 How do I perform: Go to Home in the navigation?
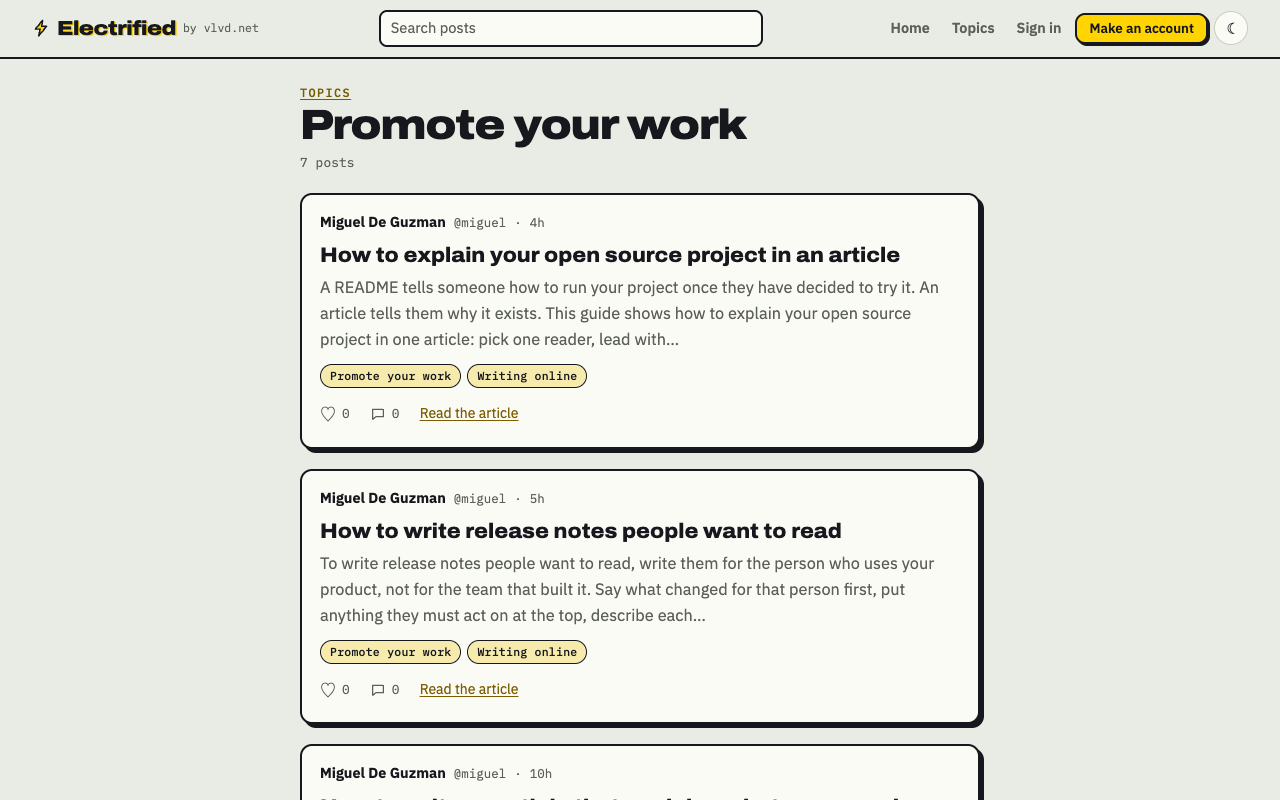[x=910, y=28]
